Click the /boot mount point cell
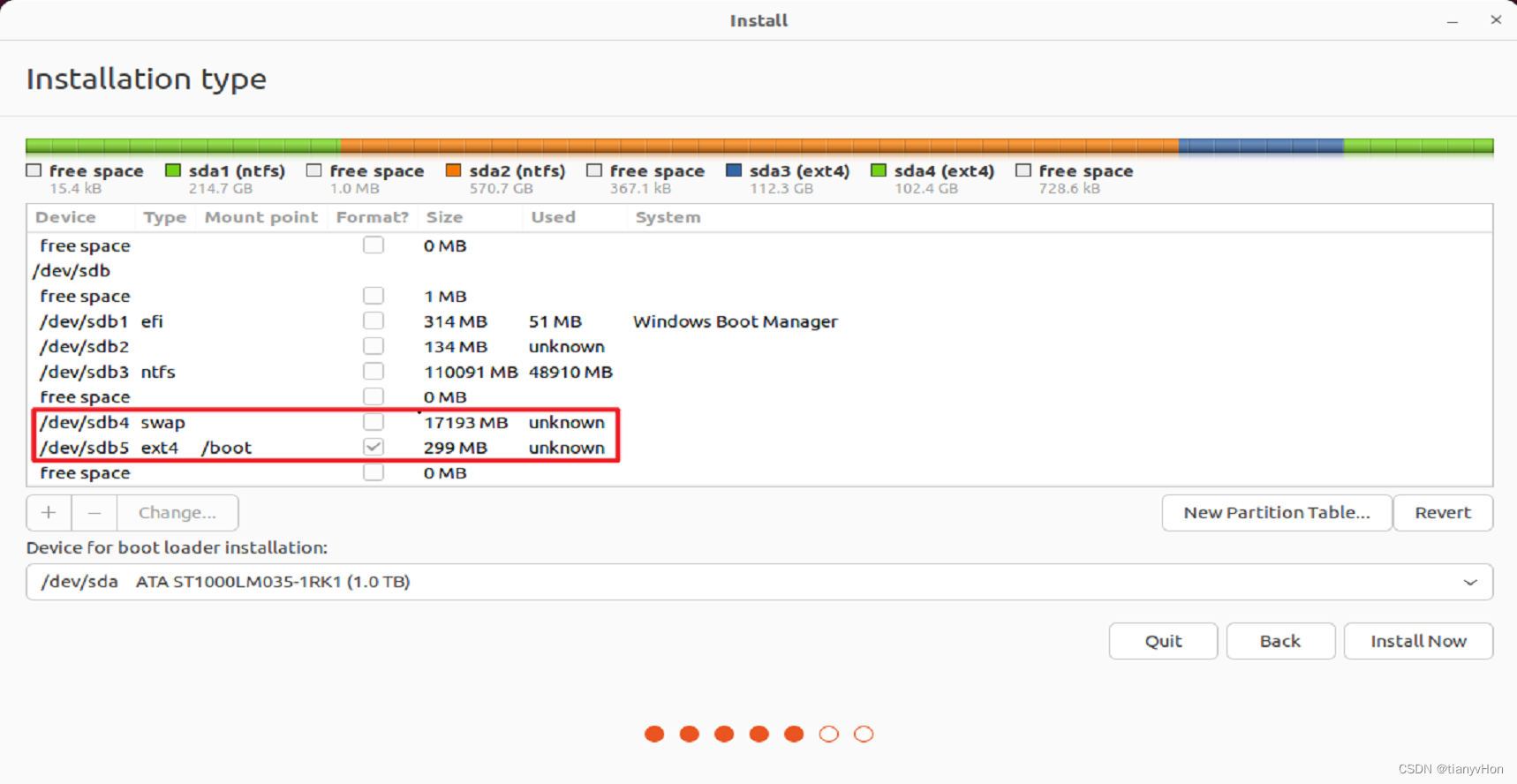The height and width of the screenshot is (784, 1517). 227,448
